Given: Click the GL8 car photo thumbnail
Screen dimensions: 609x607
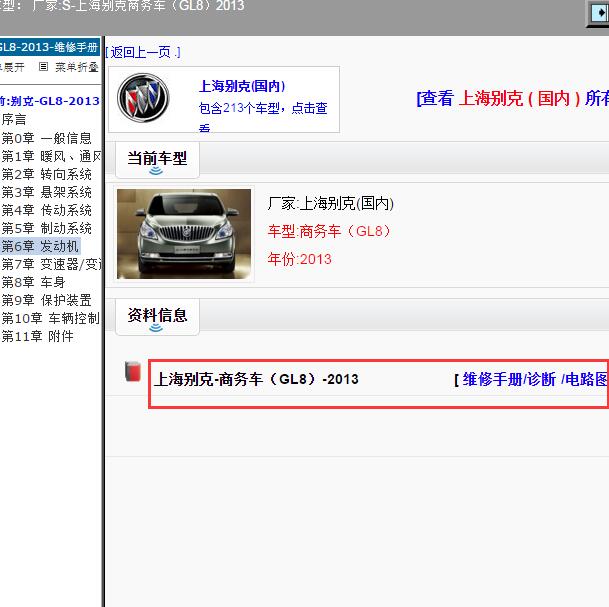Looking at the screenshot, I should [x=184, y=234].
